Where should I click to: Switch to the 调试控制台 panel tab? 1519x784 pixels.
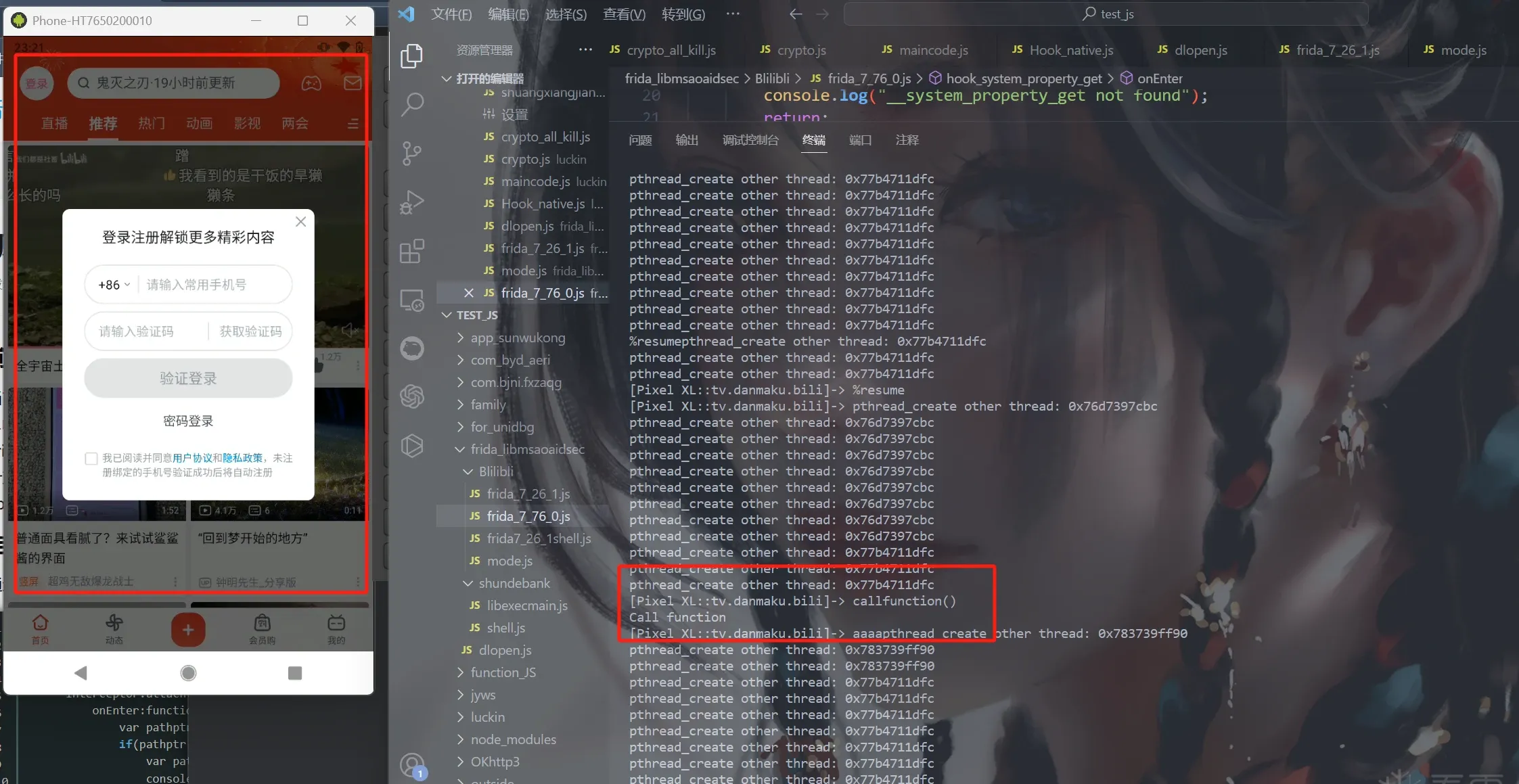click(750, 140)
